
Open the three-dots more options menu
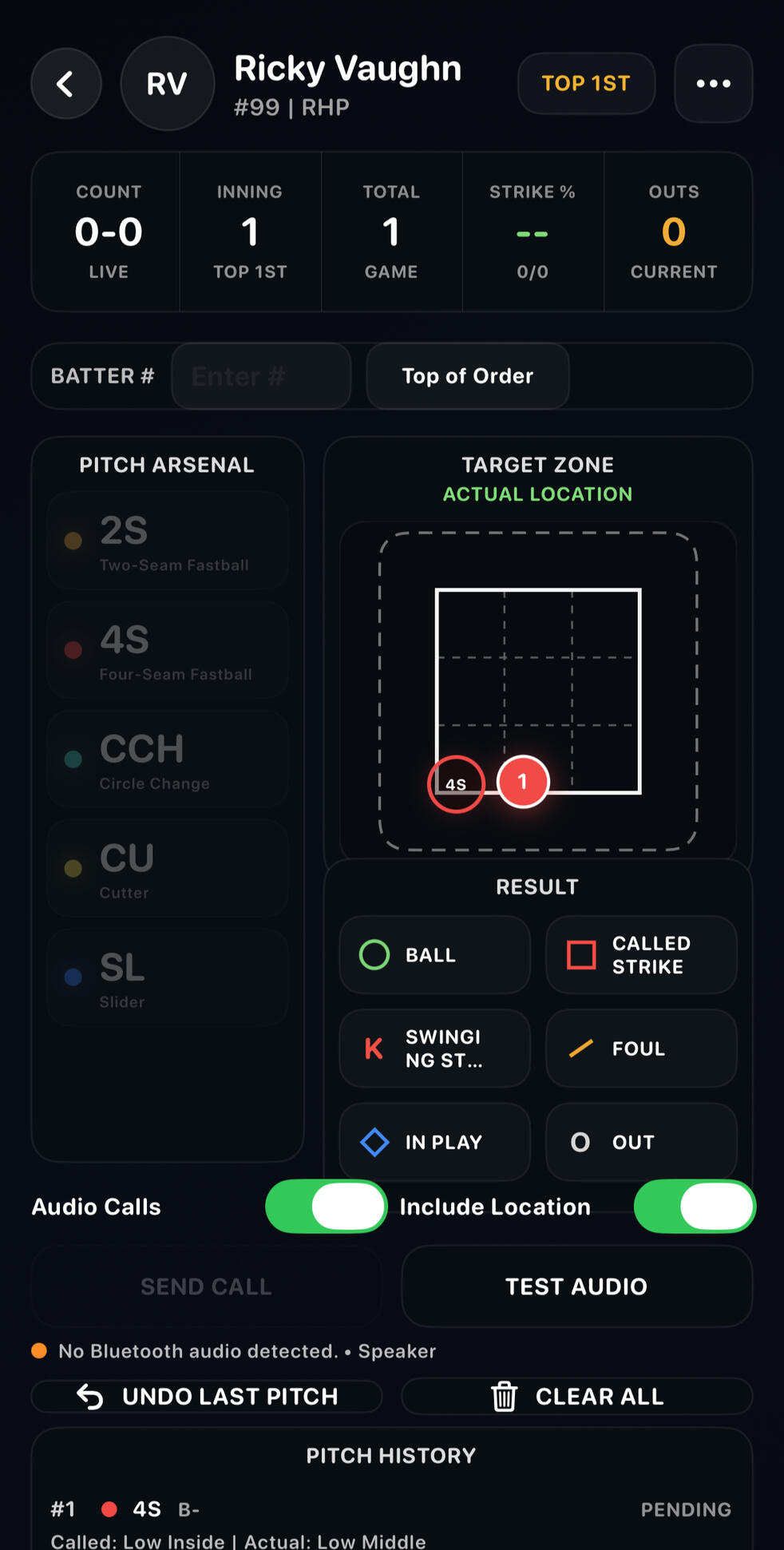(713, 83)
